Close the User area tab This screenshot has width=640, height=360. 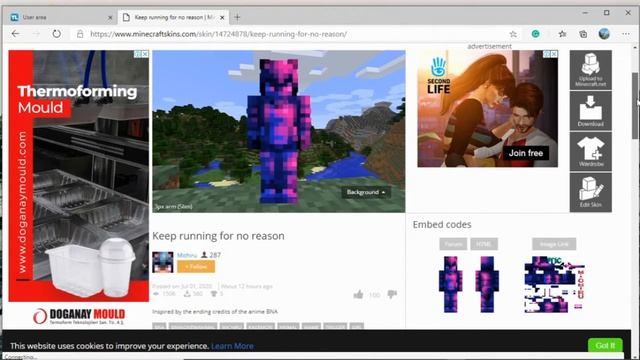[x=110, y=18]
